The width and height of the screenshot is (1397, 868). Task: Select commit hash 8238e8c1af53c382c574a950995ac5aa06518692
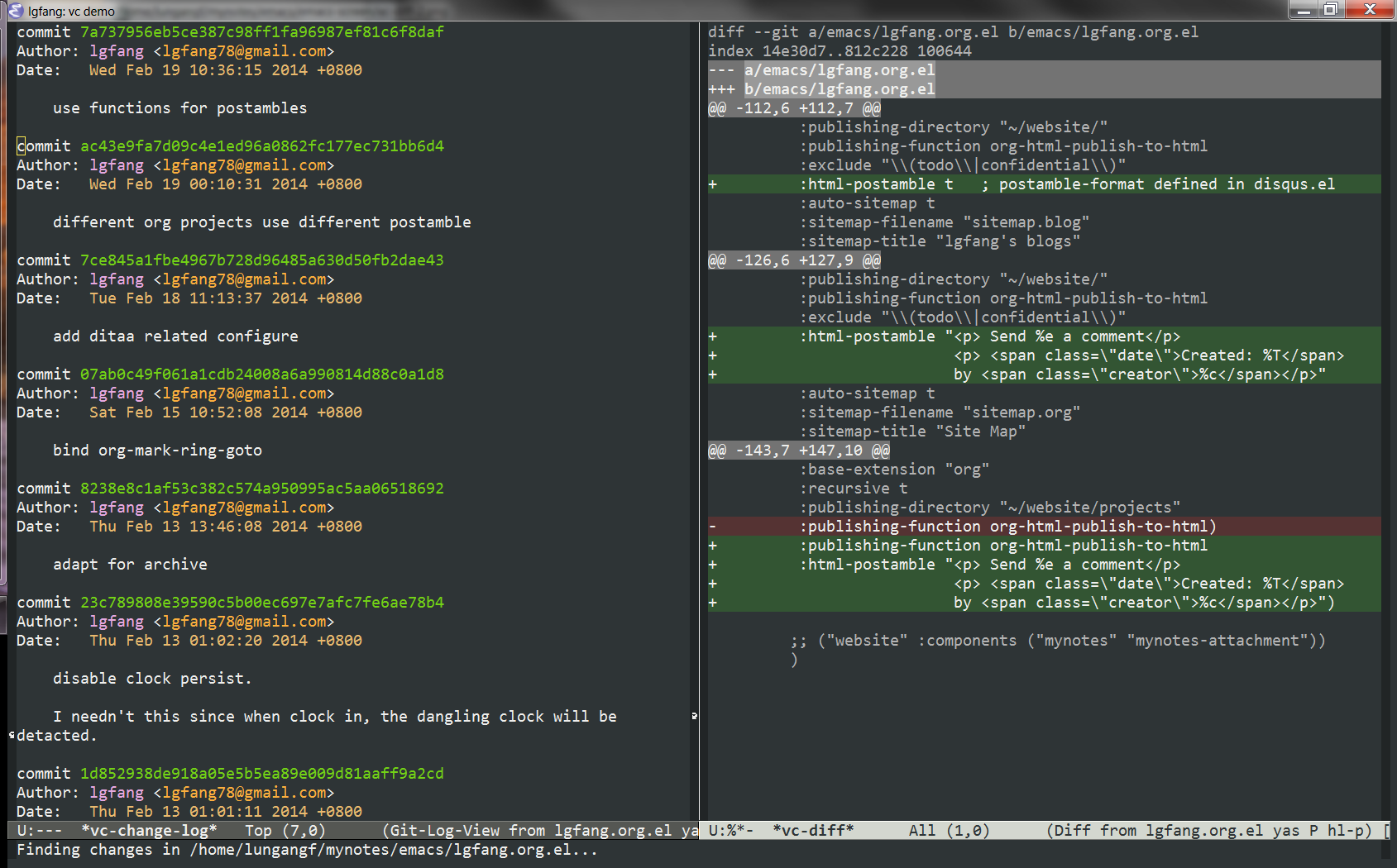pyautogui.click(x=262, y=489)
